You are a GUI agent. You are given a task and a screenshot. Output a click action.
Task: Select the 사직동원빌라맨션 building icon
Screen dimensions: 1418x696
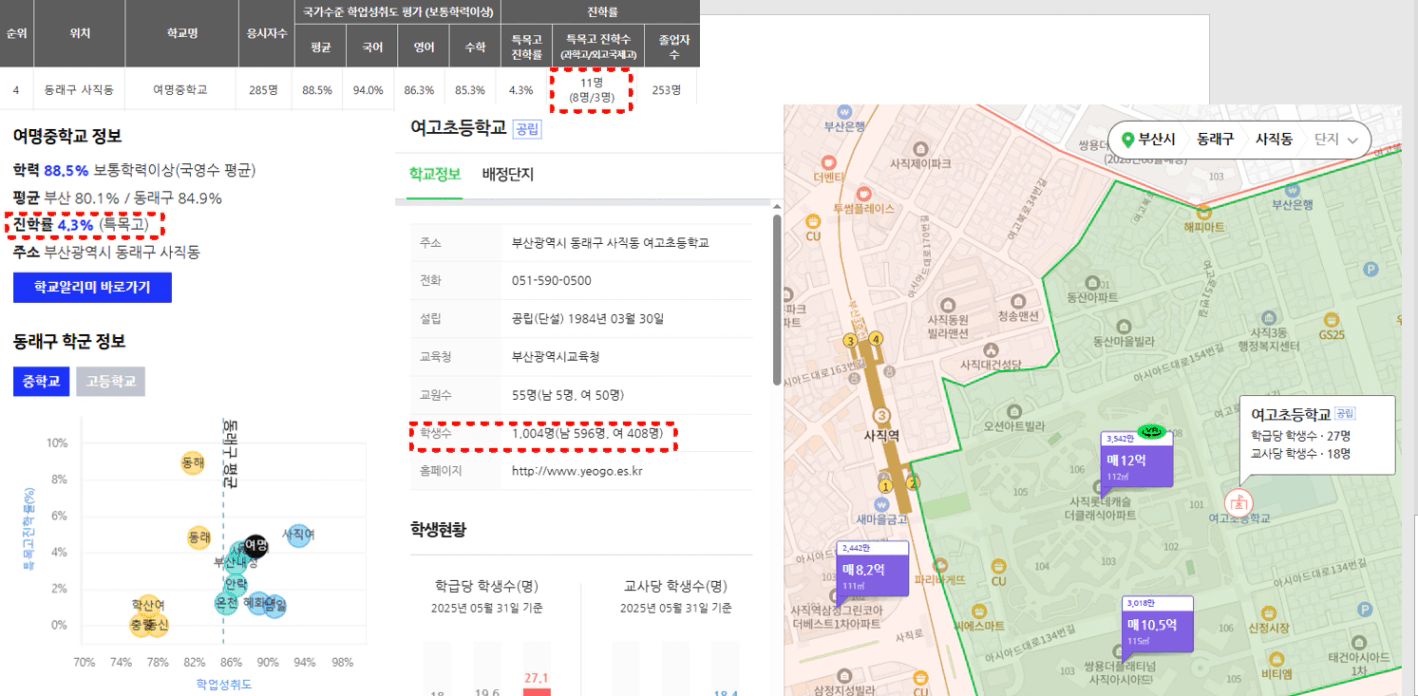point(949,305)
